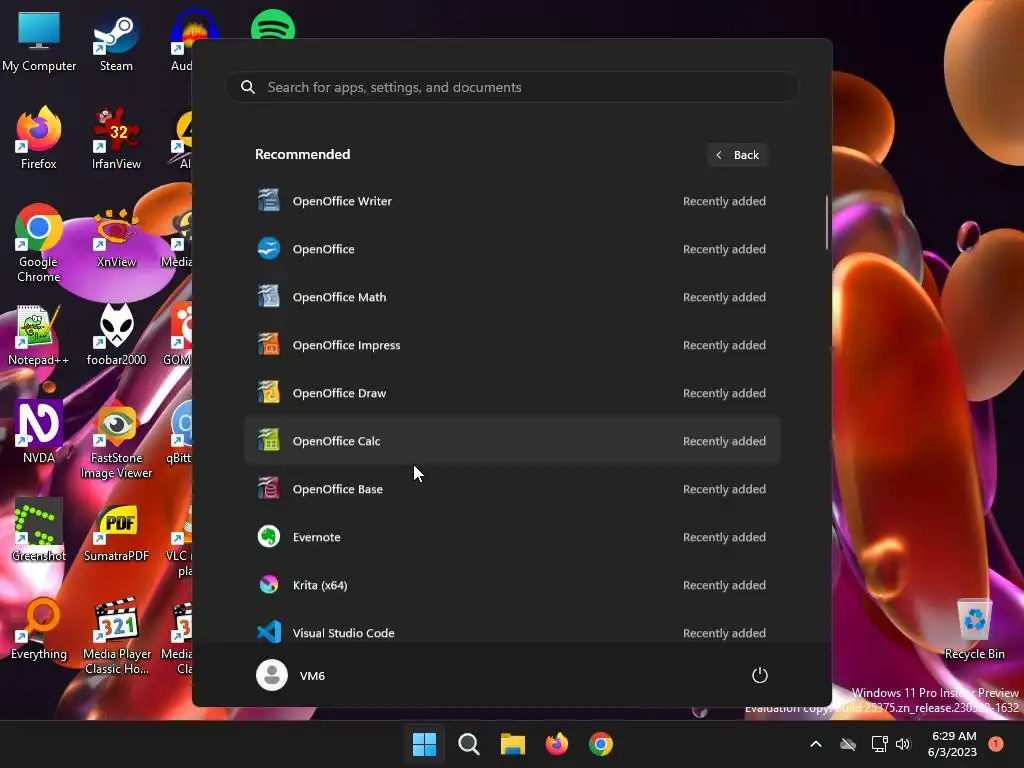Click the "Visual Studio Code" label text
This screenshot has height=768, width=1024.
coord(344,633)
